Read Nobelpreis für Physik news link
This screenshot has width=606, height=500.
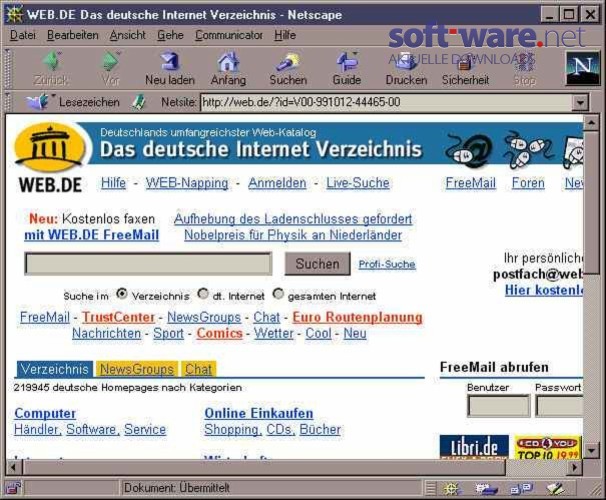(293, 235)
